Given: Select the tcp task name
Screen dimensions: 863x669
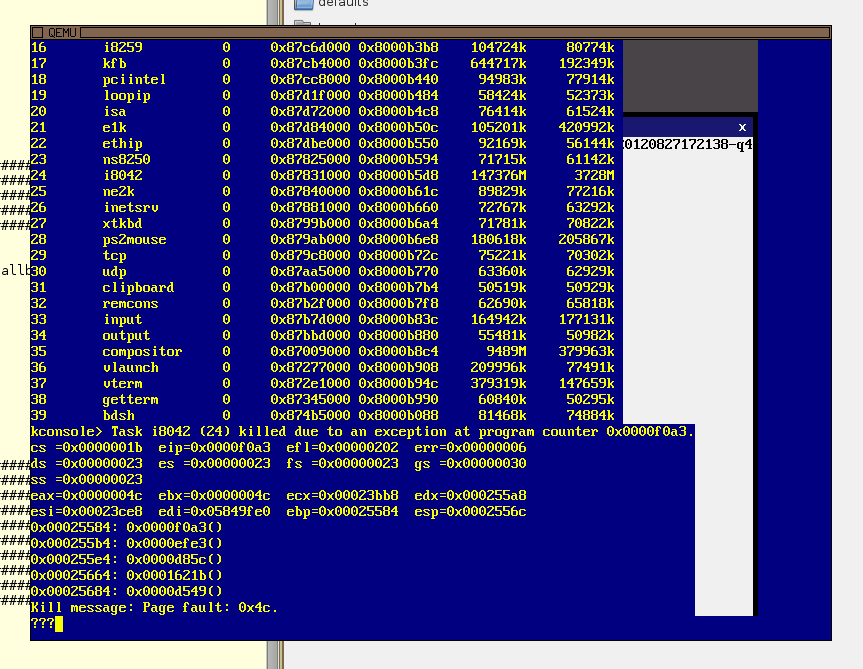Looking at the screenshot, I should tap(114, 255).
